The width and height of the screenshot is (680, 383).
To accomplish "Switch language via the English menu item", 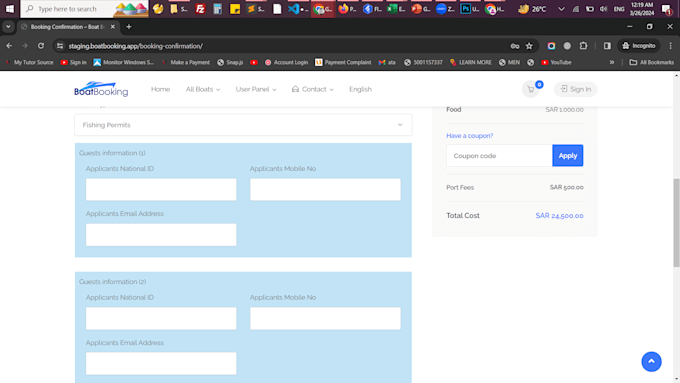I will pyautogui.click(x=360, y=89).
